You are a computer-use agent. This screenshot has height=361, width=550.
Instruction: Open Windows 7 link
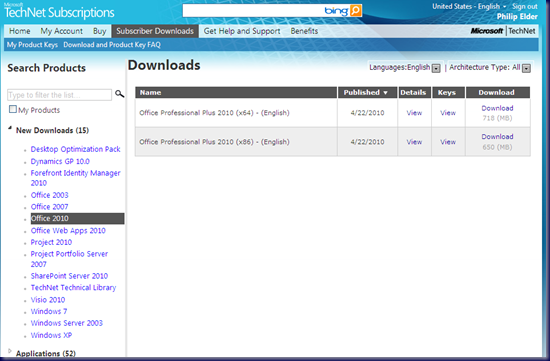click(x=49, y=311)
